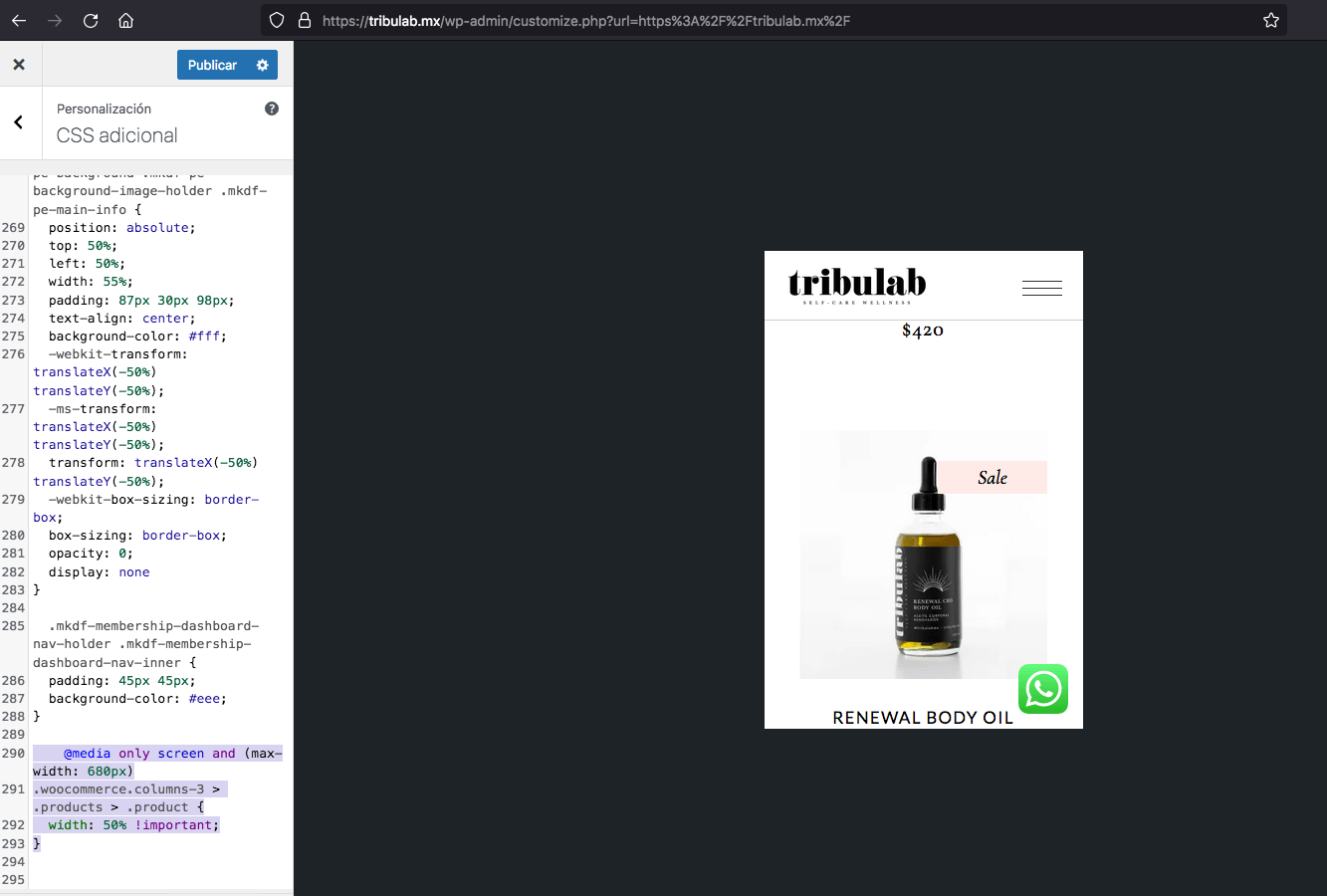Click the CSS adicional heading
Screen dimensions: 1327x896
click(x=117, y=135)
